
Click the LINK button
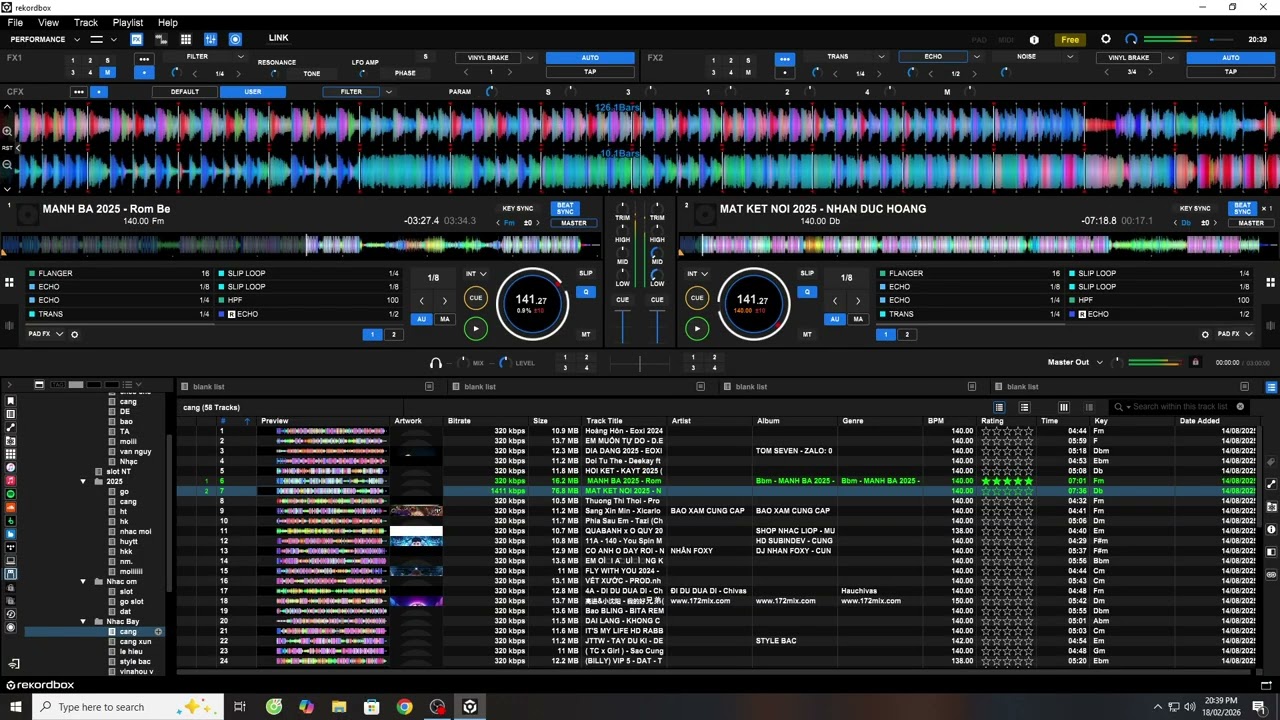(x=279, y=39)
